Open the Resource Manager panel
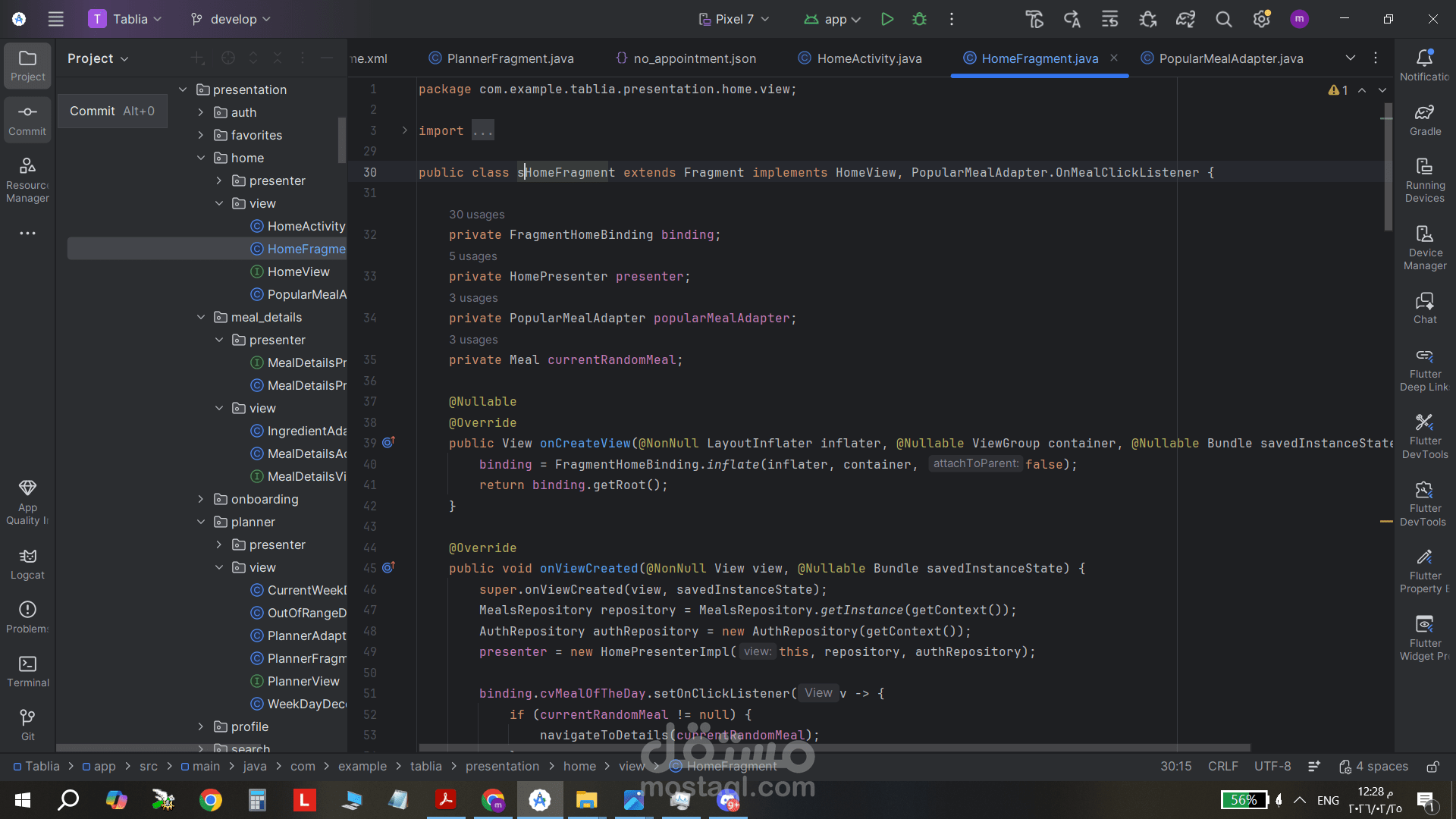 (x=27, y=180)
